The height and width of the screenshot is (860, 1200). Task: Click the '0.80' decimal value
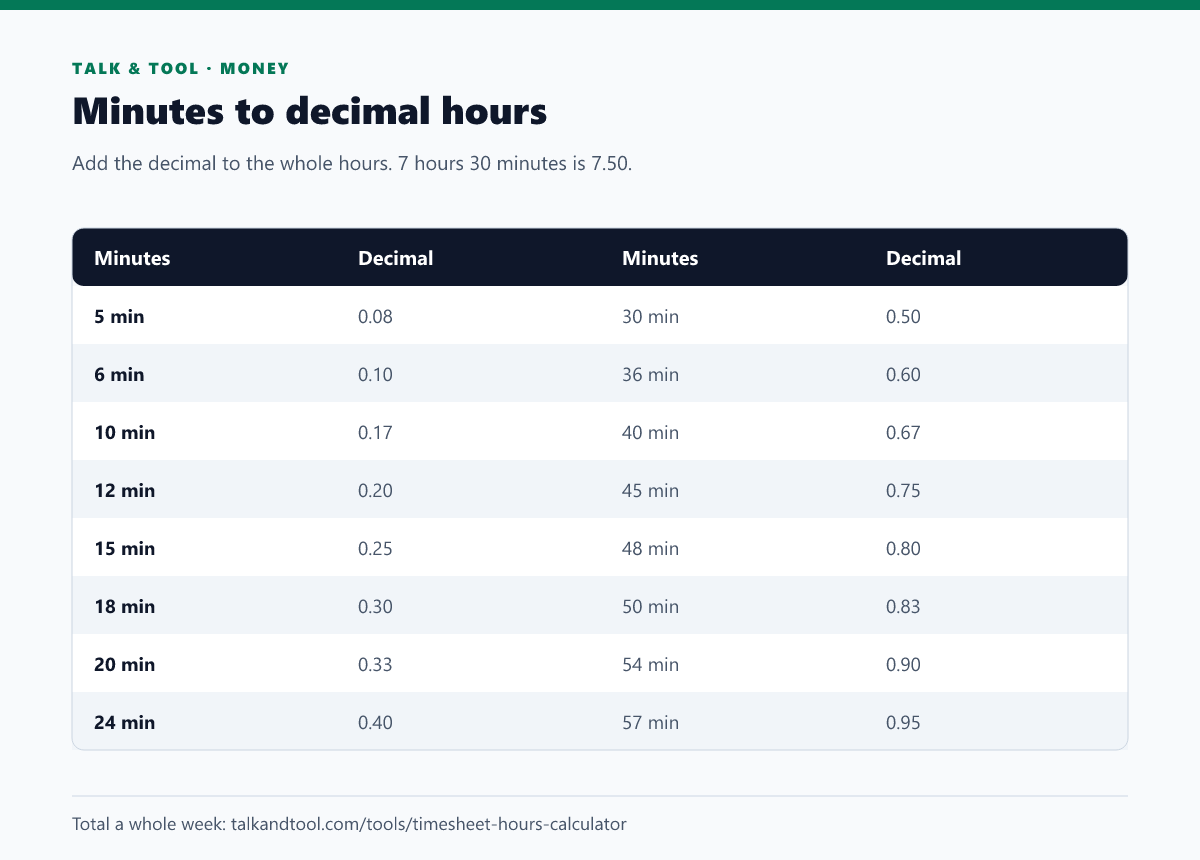(904, 549)
